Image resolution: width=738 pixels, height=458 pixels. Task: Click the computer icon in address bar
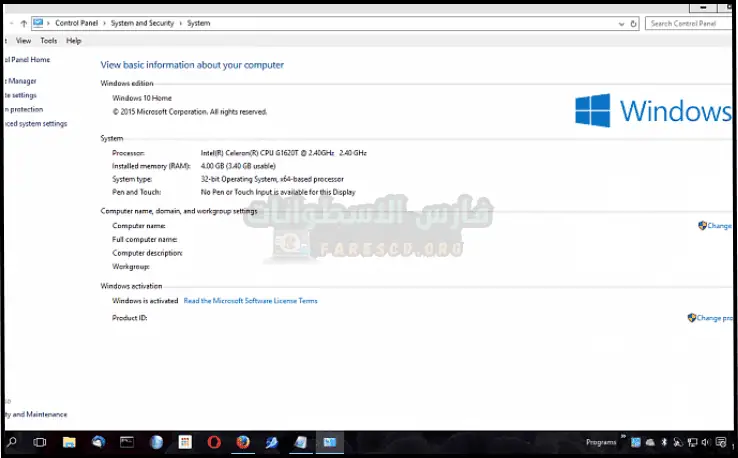click(x=38, y=22)
